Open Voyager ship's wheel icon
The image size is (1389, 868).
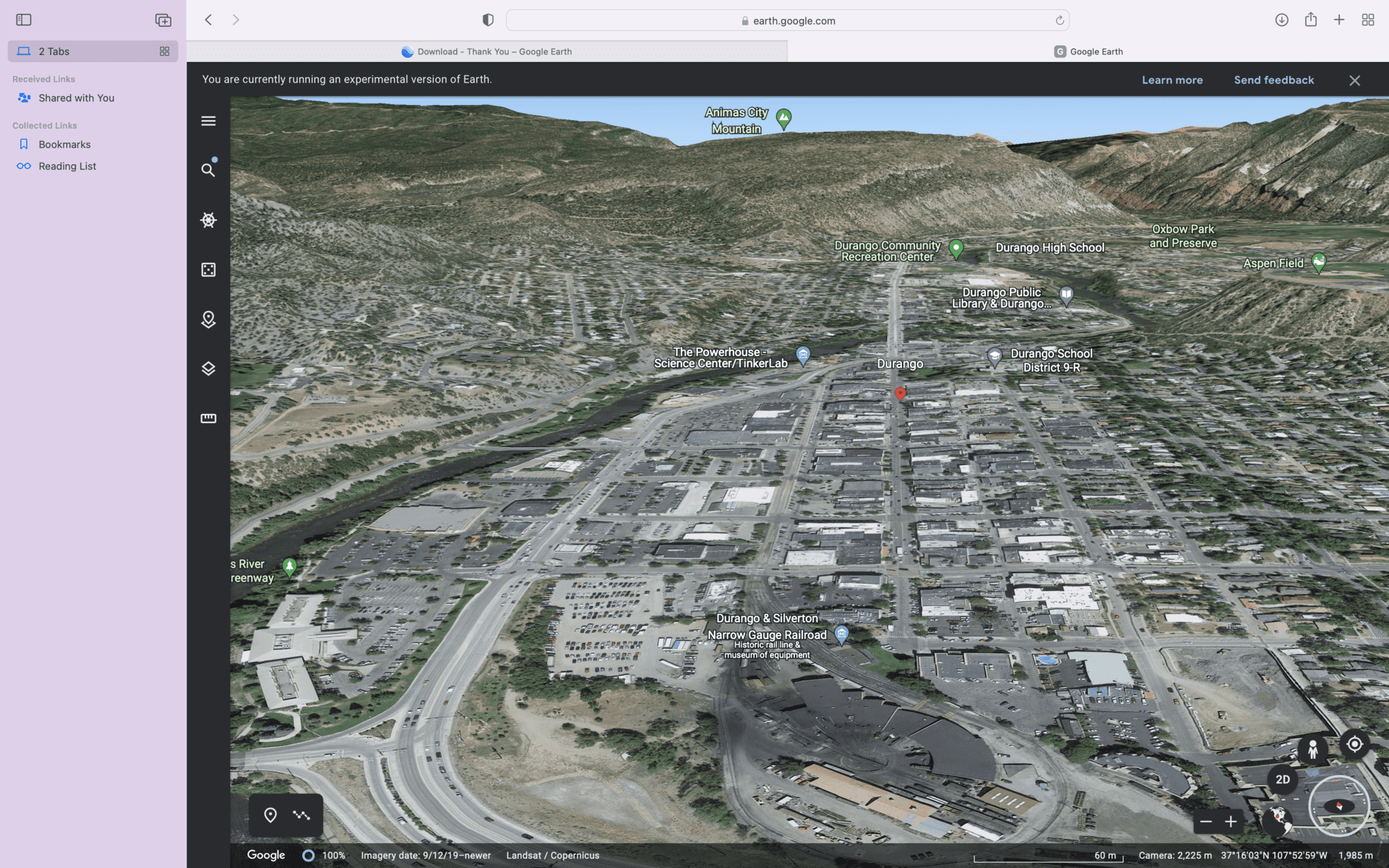[x=208, y=220]
